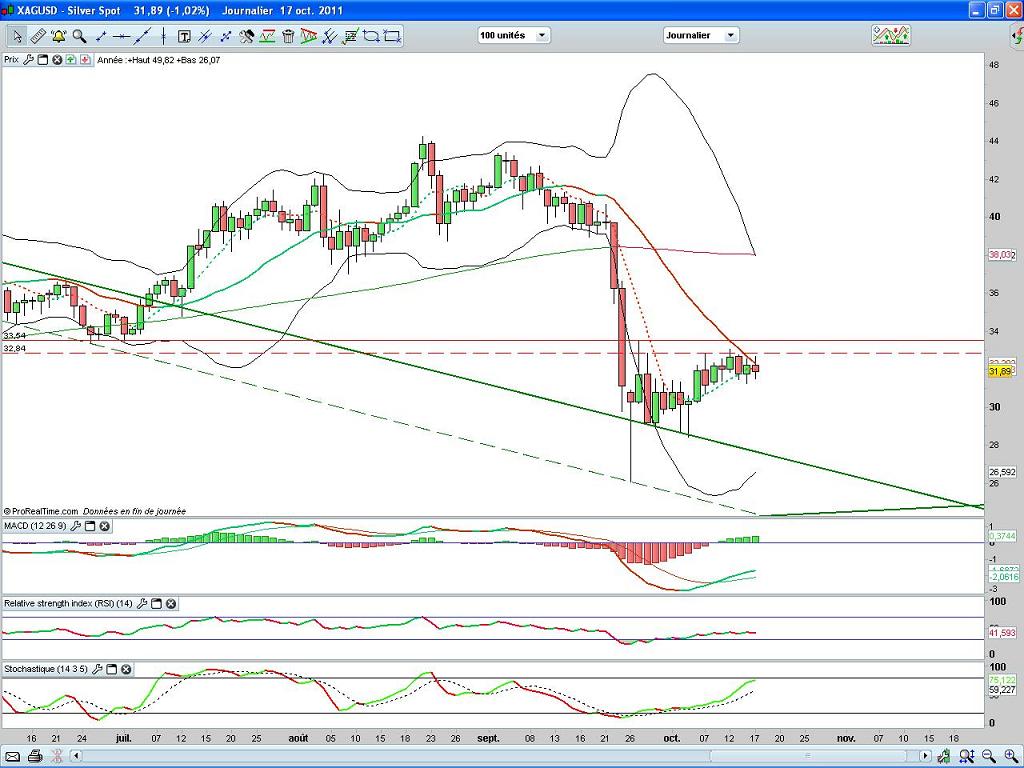Select the support resistance lines tool
The image size is (1024, 768).
[x=267, y=36]
